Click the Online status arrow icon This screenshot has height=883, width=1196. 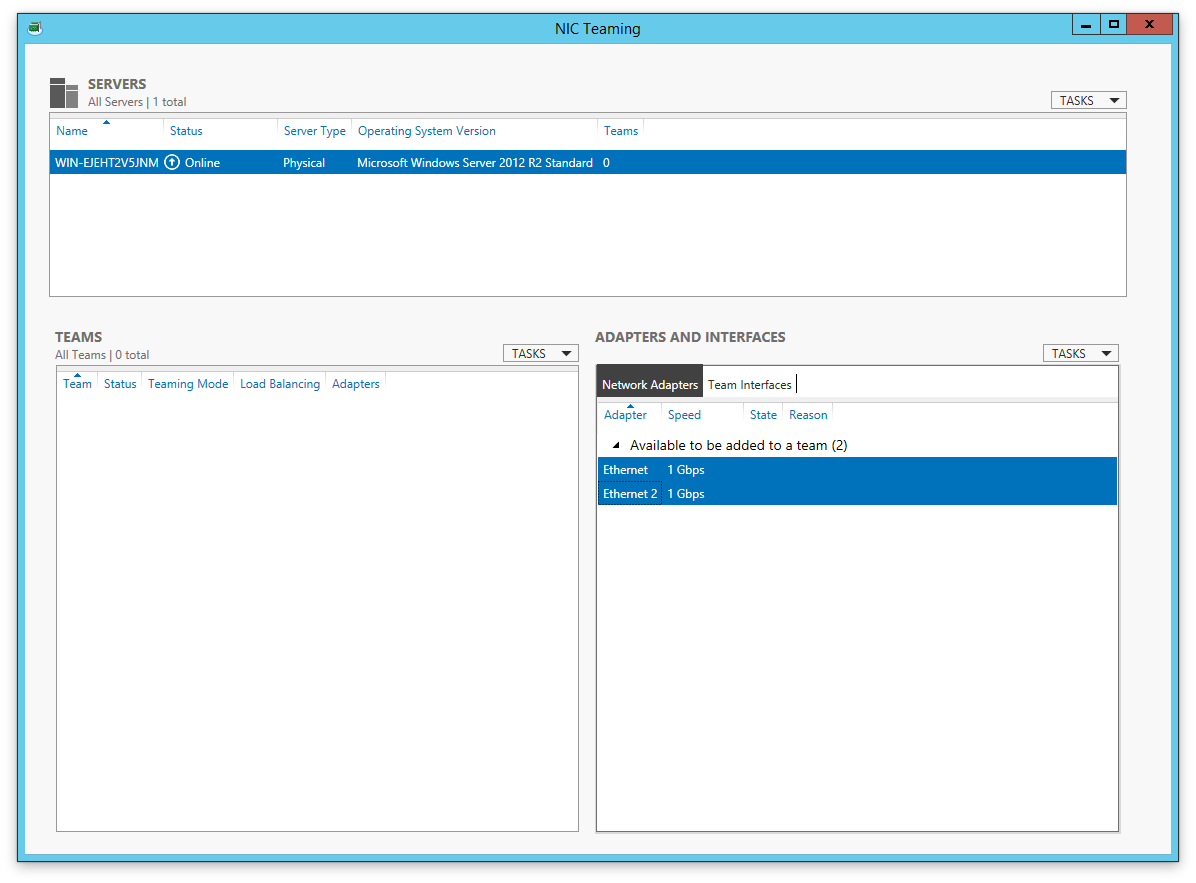[172, 163]
